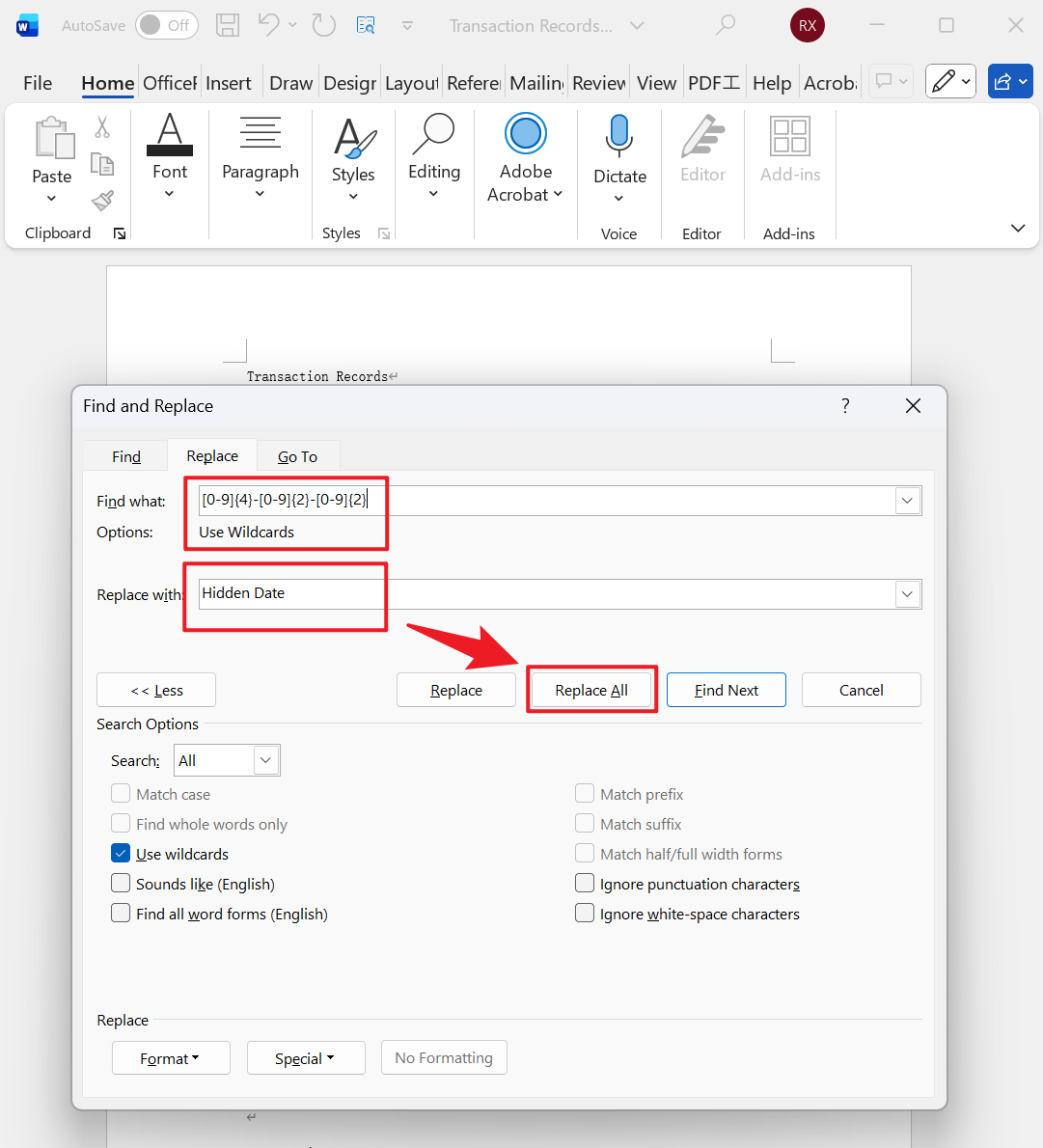Open the Search direction dropdown
This screenshot has height=1148, width=1043.
pyautogui.click(x=266, y=760)
